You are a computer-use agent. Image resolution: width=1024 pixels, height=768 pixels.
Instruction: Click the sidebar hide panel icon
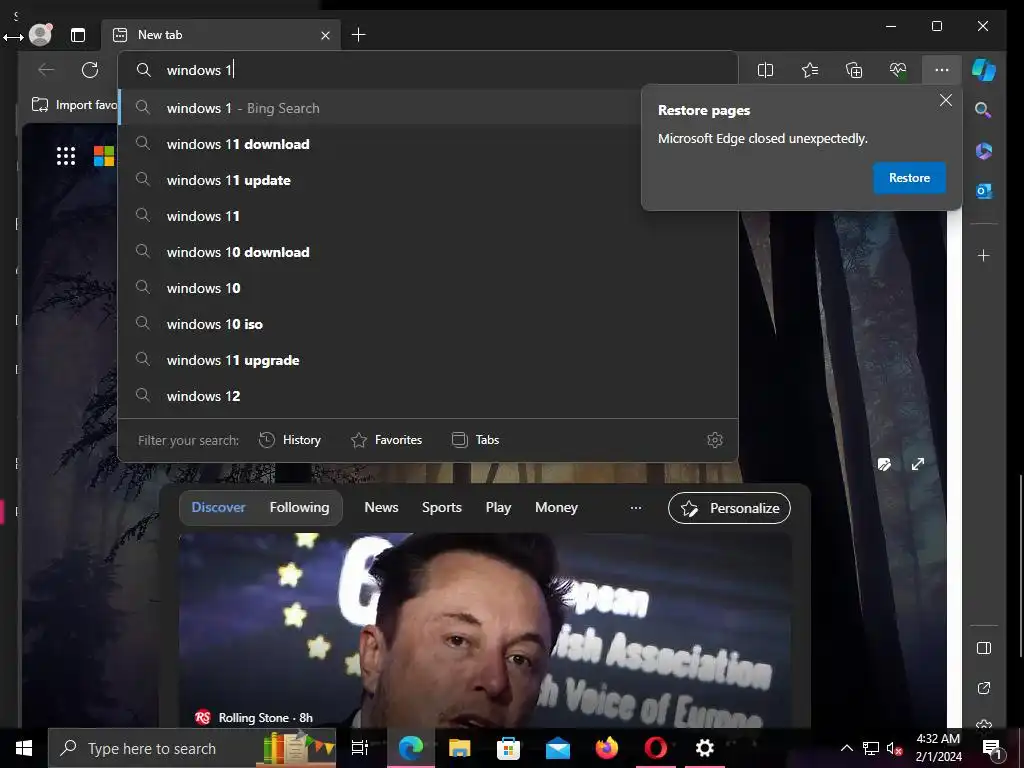(x=984, y=648)
